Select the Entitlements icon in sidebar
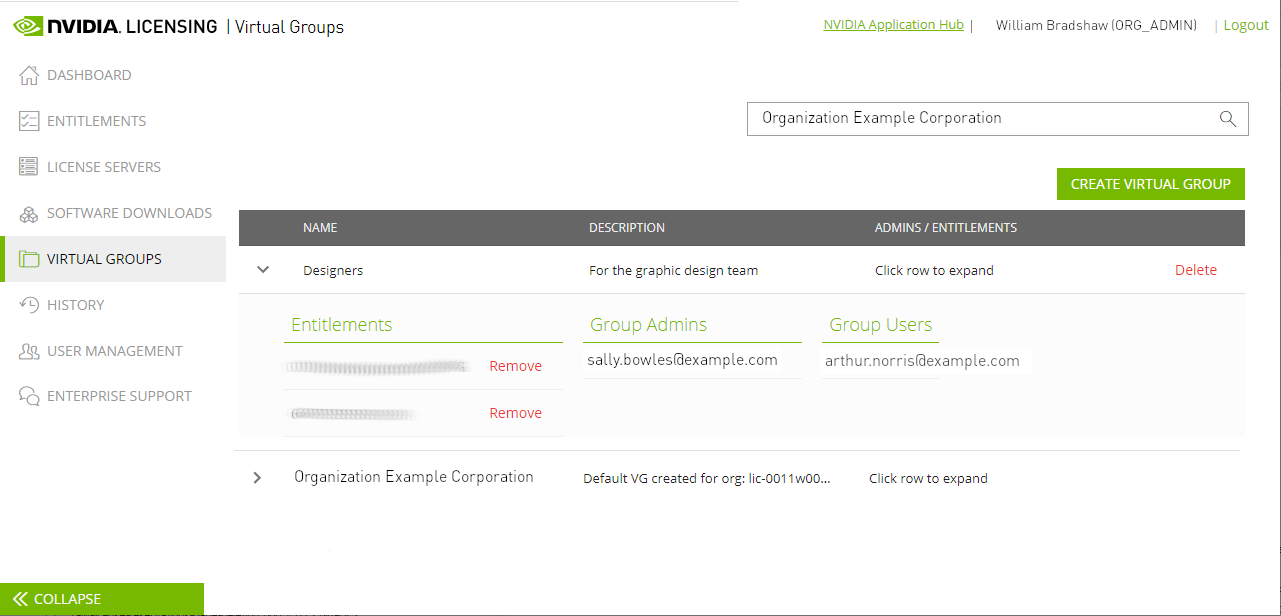The height and width of the screenshot is (616, 1281). 28,120
